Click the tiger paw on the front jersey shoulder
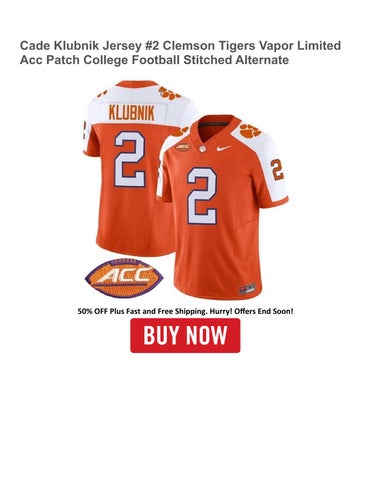This screenshot has width=371, height=480. point(250,131)
